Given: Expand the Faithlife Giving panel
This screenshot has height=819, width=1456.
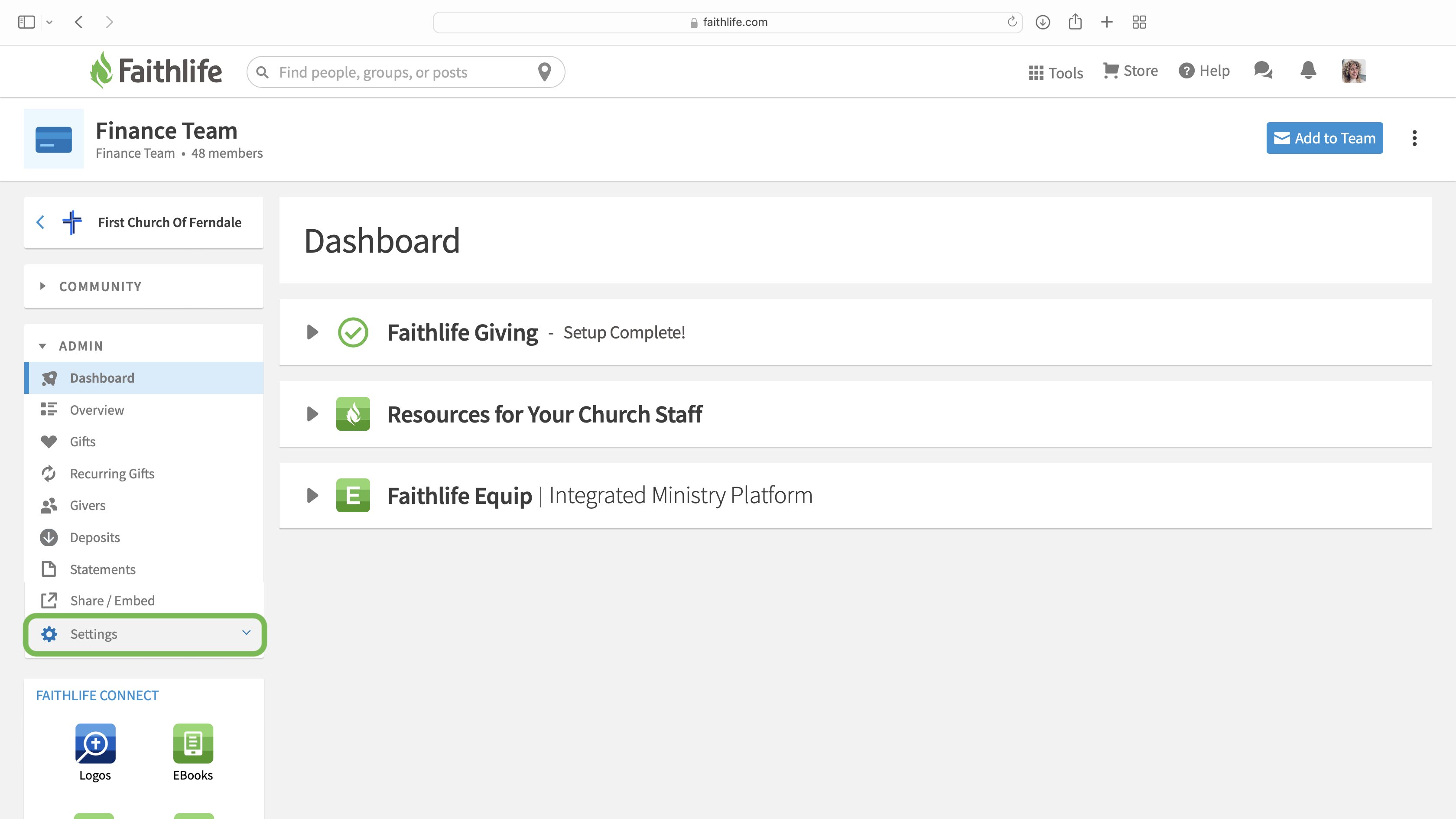Looking at the screenshot, I should [312, 332].
